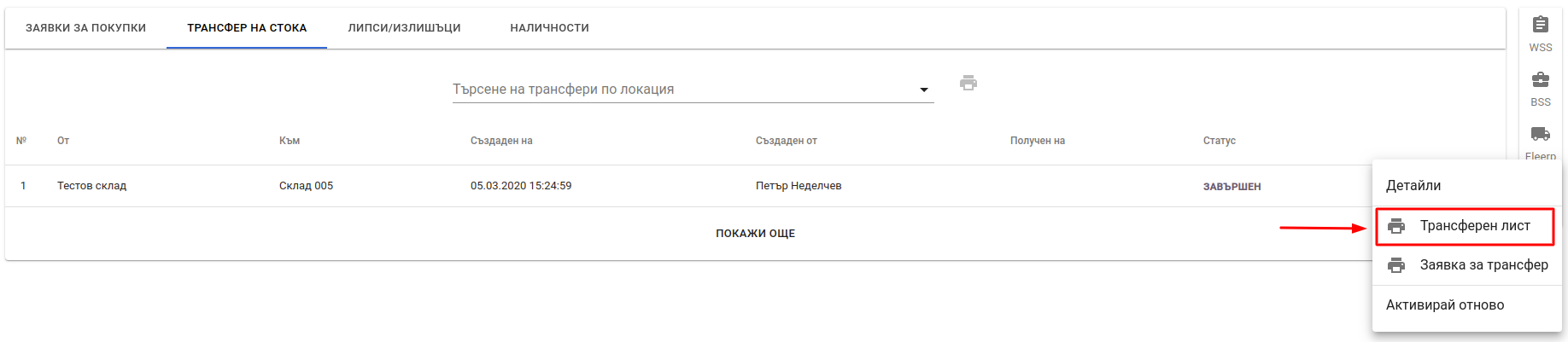Screen dimensions: 1568x342
Task: Expand the transfer location search dropdown arrow
Action: tap(924, 90)
